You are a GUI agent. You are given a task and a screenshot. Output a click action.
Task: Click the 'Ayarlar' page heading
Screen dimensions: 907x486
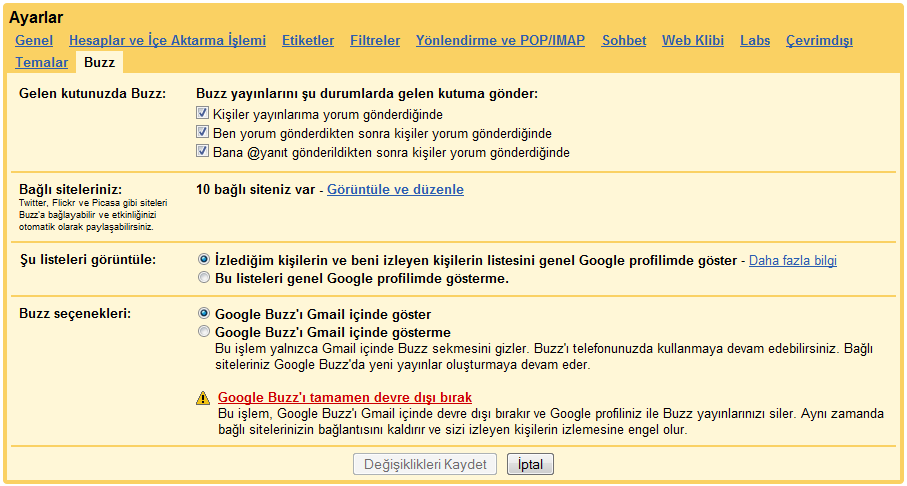click(36, 18)
